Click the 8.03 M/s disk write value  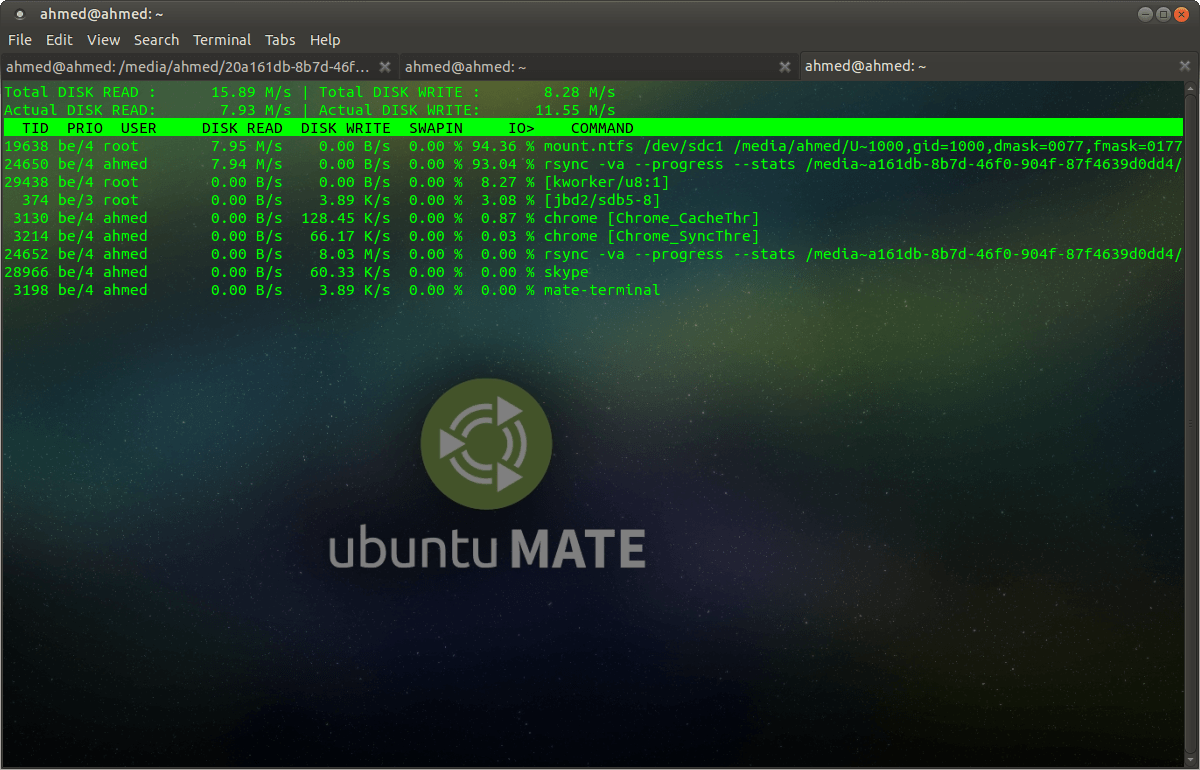pos(355,254)
